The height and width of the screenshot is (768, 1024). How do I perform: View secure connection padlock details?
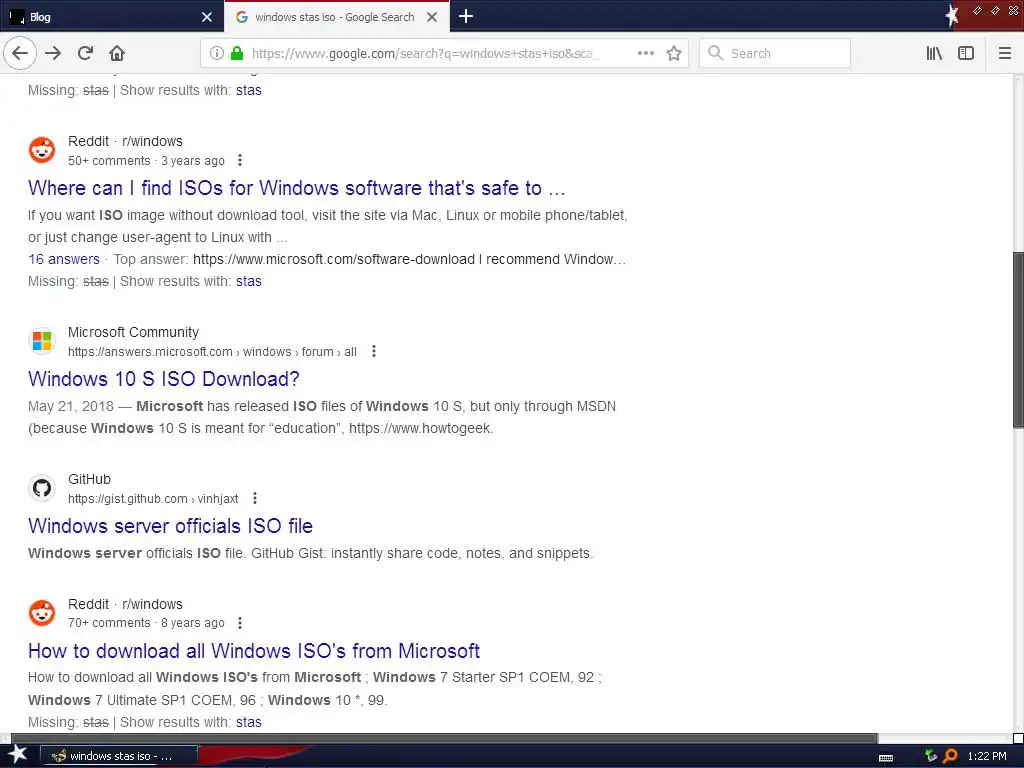(x=237, y=54)
